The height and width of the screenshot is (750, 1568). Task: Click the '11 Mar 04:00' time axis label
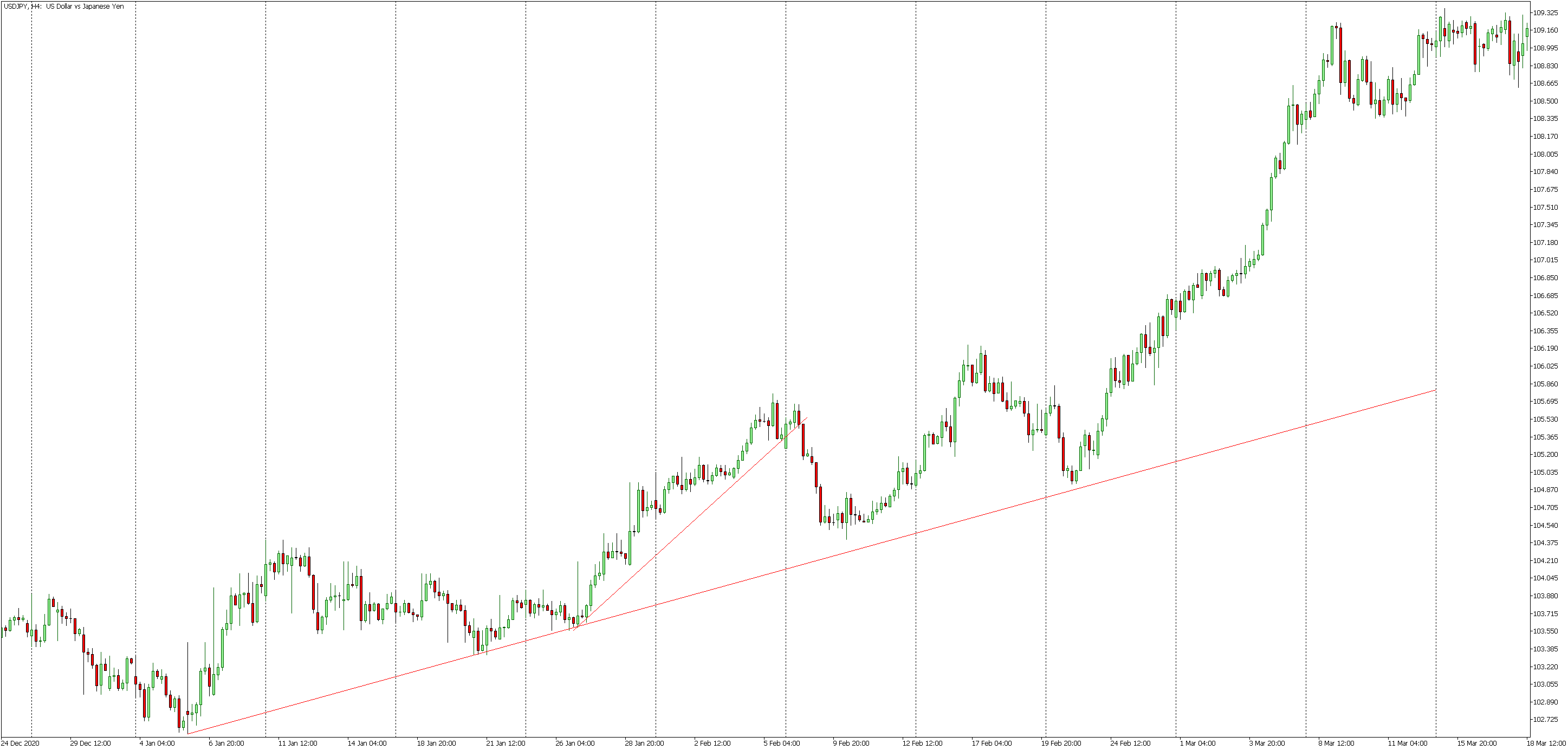pos(1408,743)
